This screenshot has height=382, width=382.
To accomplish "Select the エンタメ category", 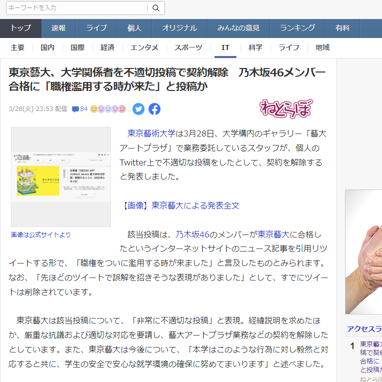I will pyautogui.click(x=144, y=48).
